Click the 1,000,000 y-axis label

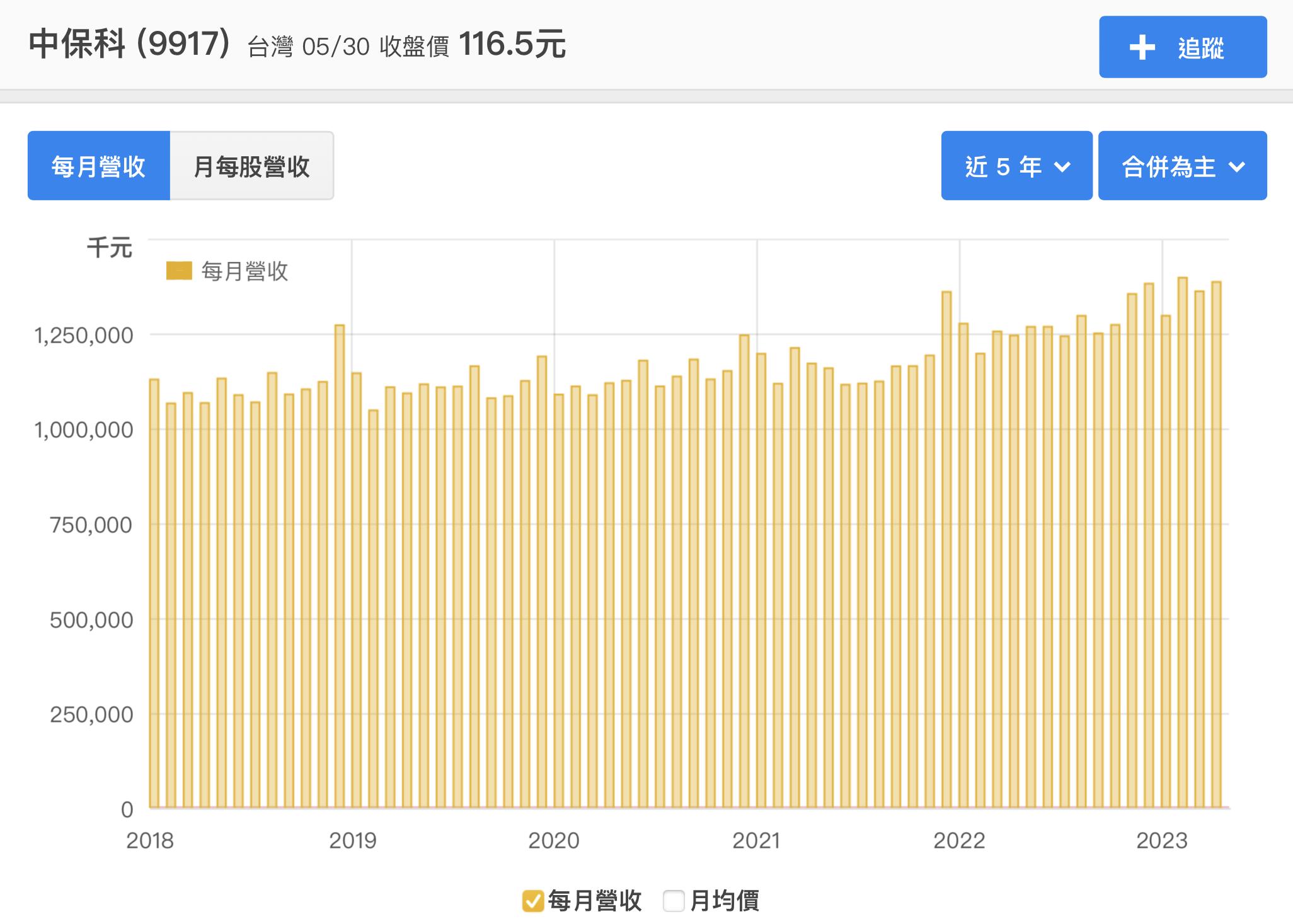(84, 430)
